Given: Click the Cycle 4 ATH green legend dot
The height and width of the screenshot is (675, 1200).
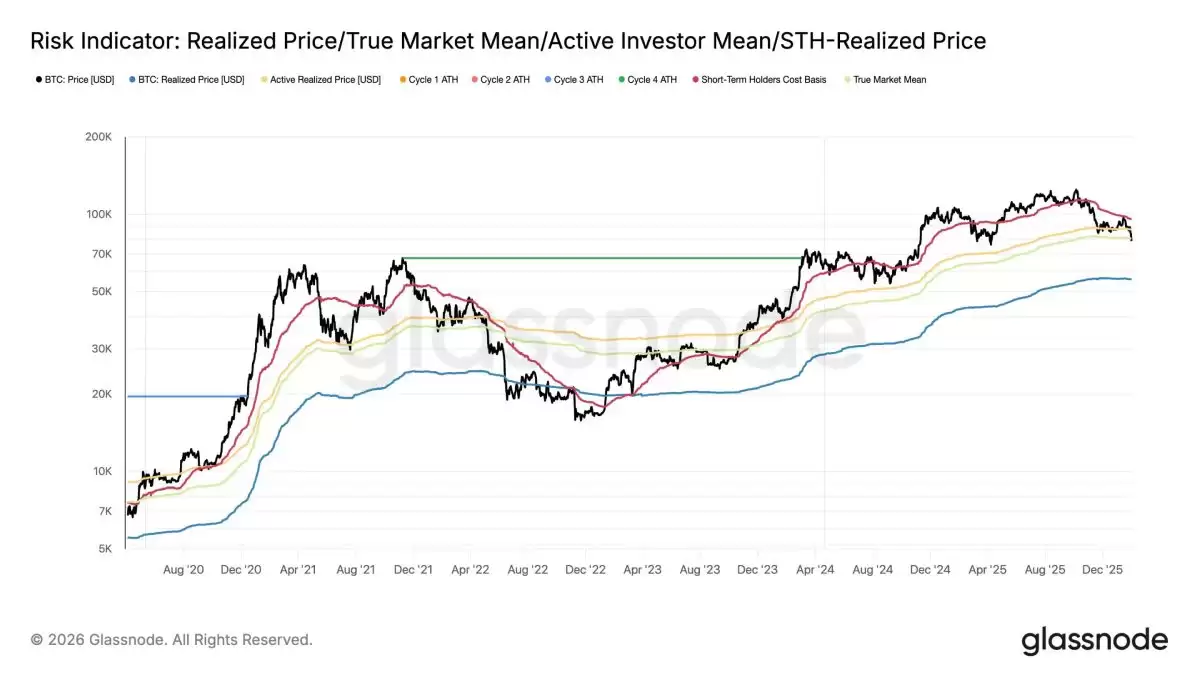Looking at the screenshot, I should click(621, 79).
